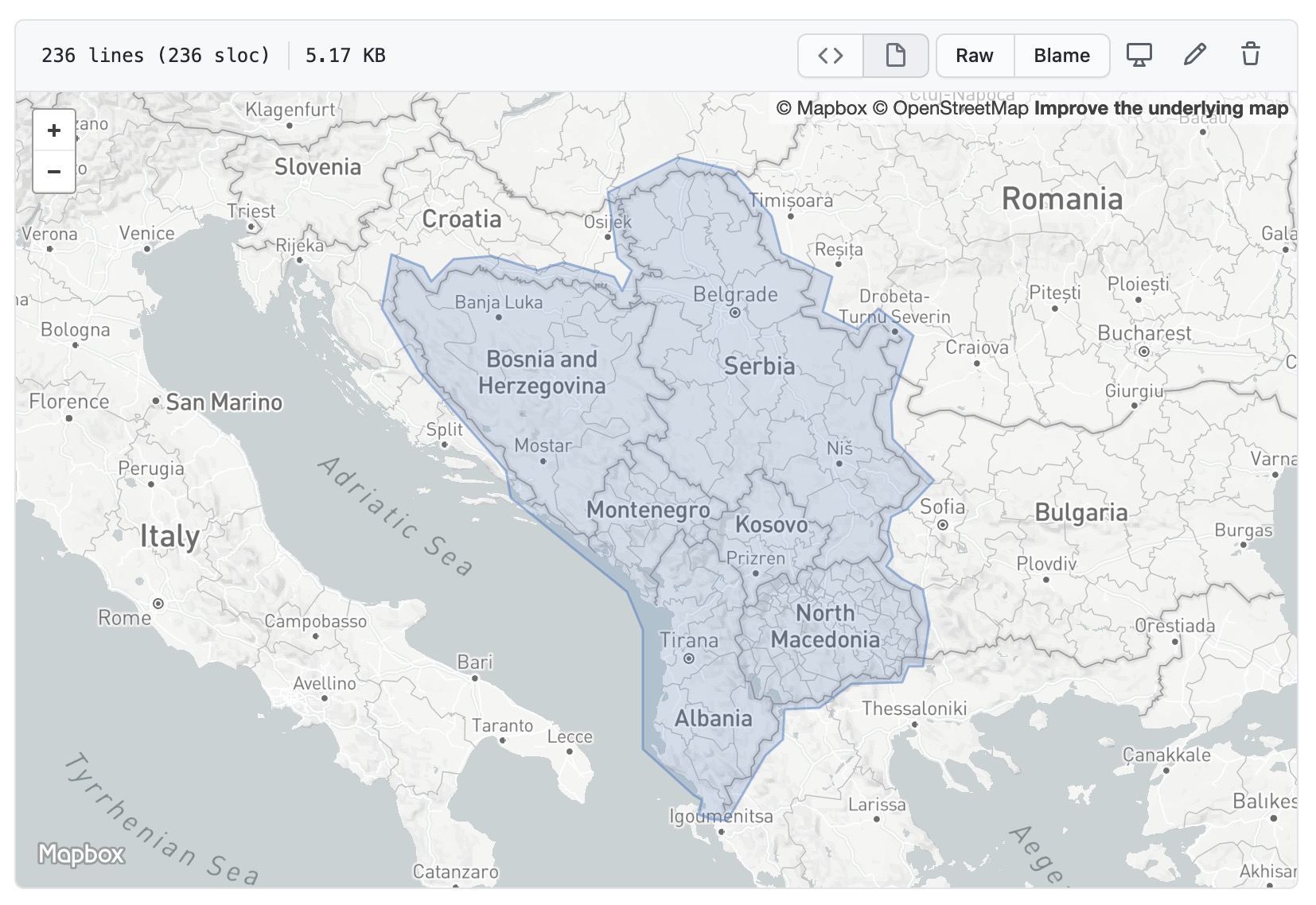The height and width of the screenshot is (905, 1316).
Task: Edit the file using the pencil icon
Action: pos(1193,56)
